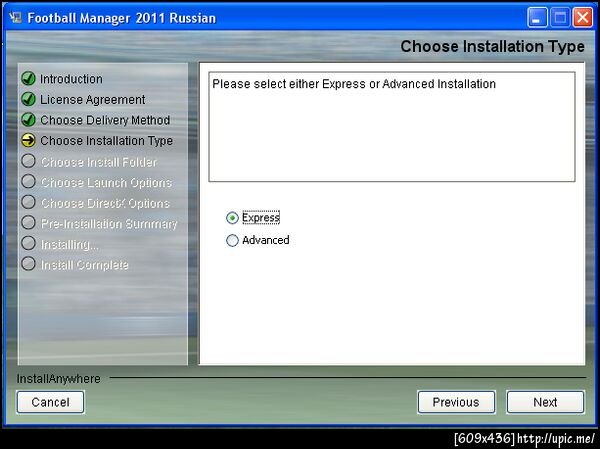Click the Choose Installation Type step label
600x449 pixels.
click(x=106, y=141)
